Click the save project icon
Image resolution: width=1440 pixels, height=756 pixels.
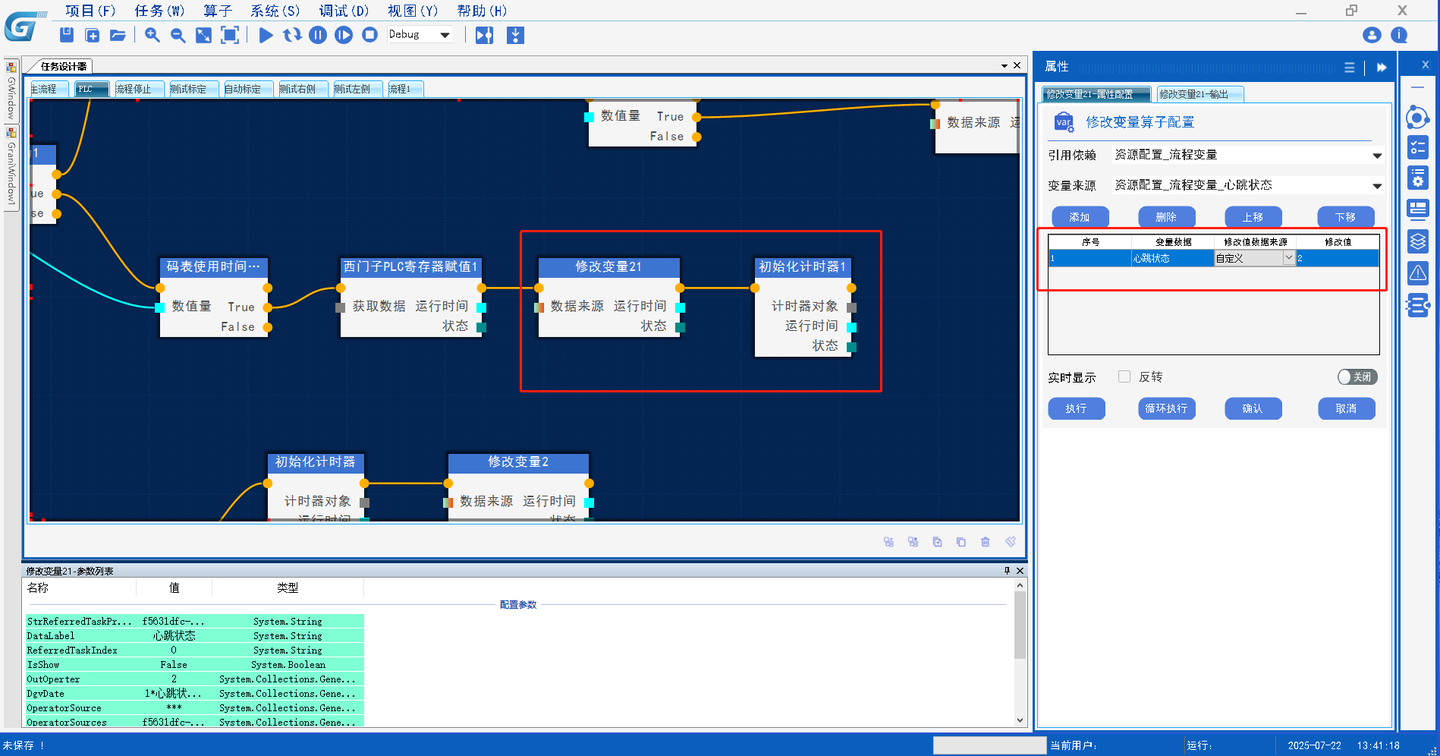pos(67,35)
